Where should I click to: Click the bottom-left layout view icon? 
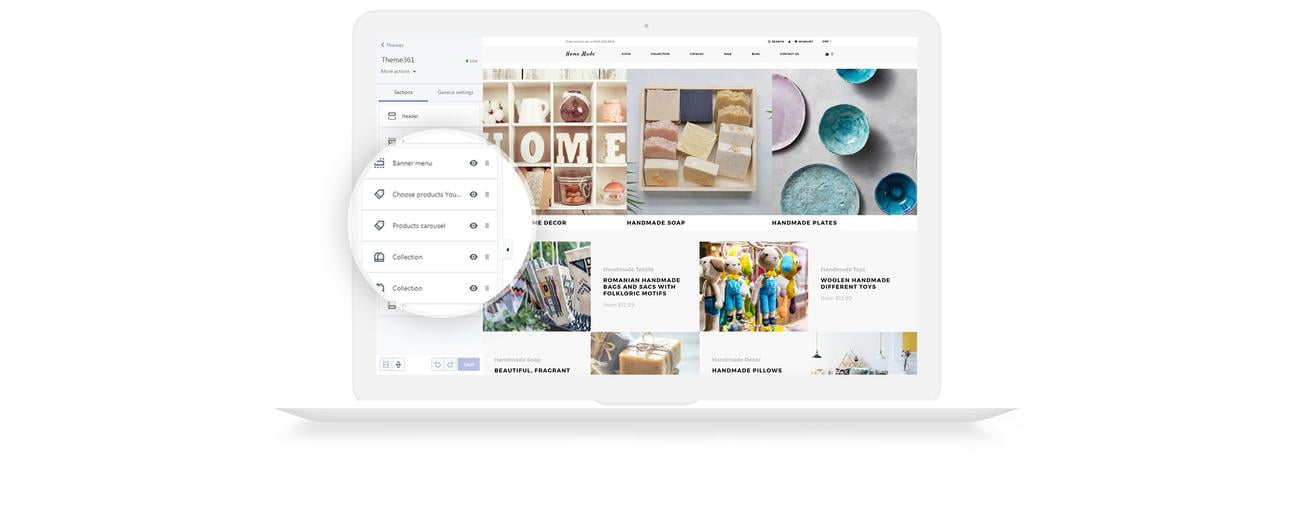[x=386, y=364]
